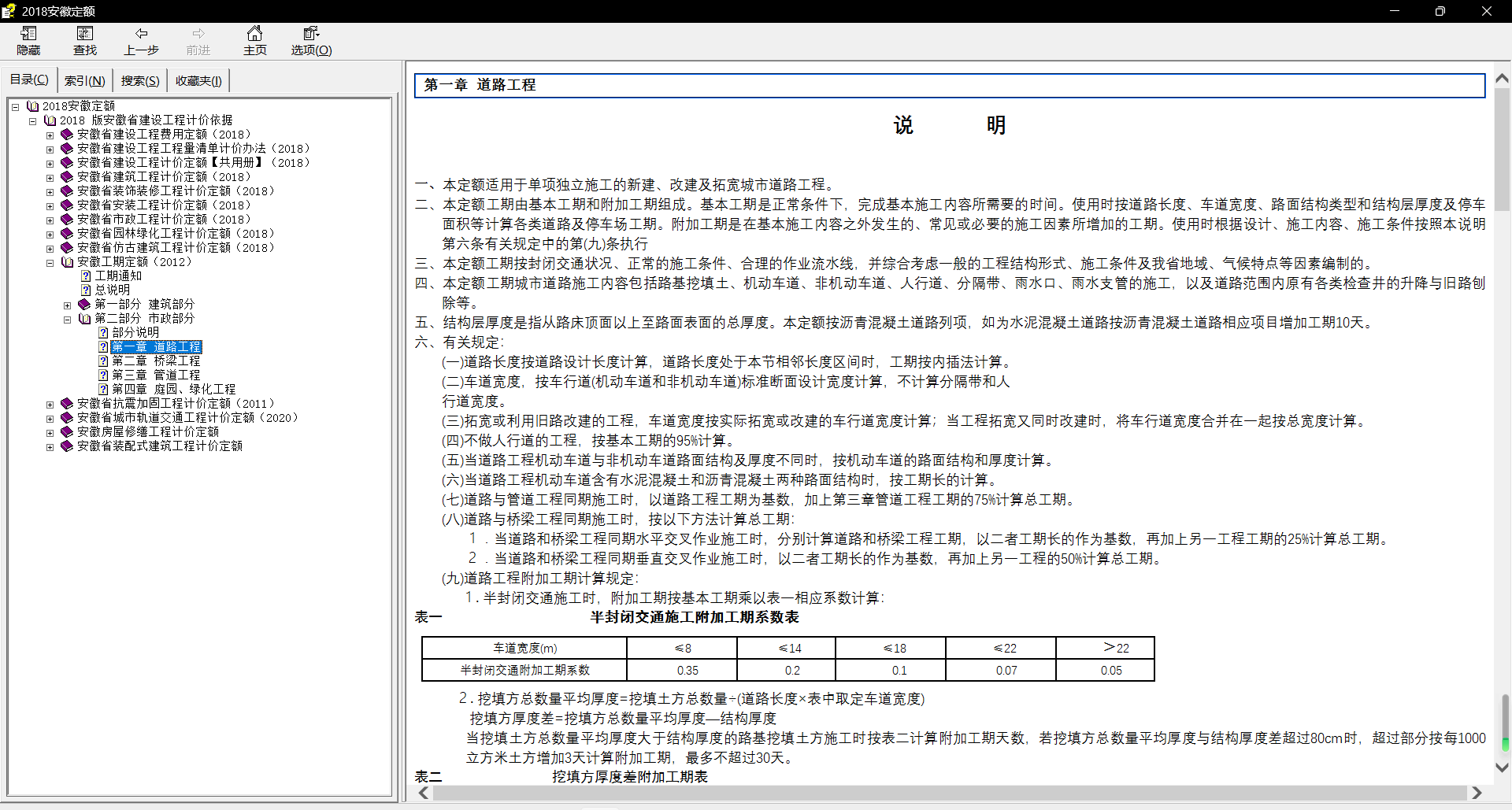Image resolution: width=1512 pixels, height=810 pixels.
Task: Select 第一章 道路工程 tree item
Action: (x=156, y=347)
